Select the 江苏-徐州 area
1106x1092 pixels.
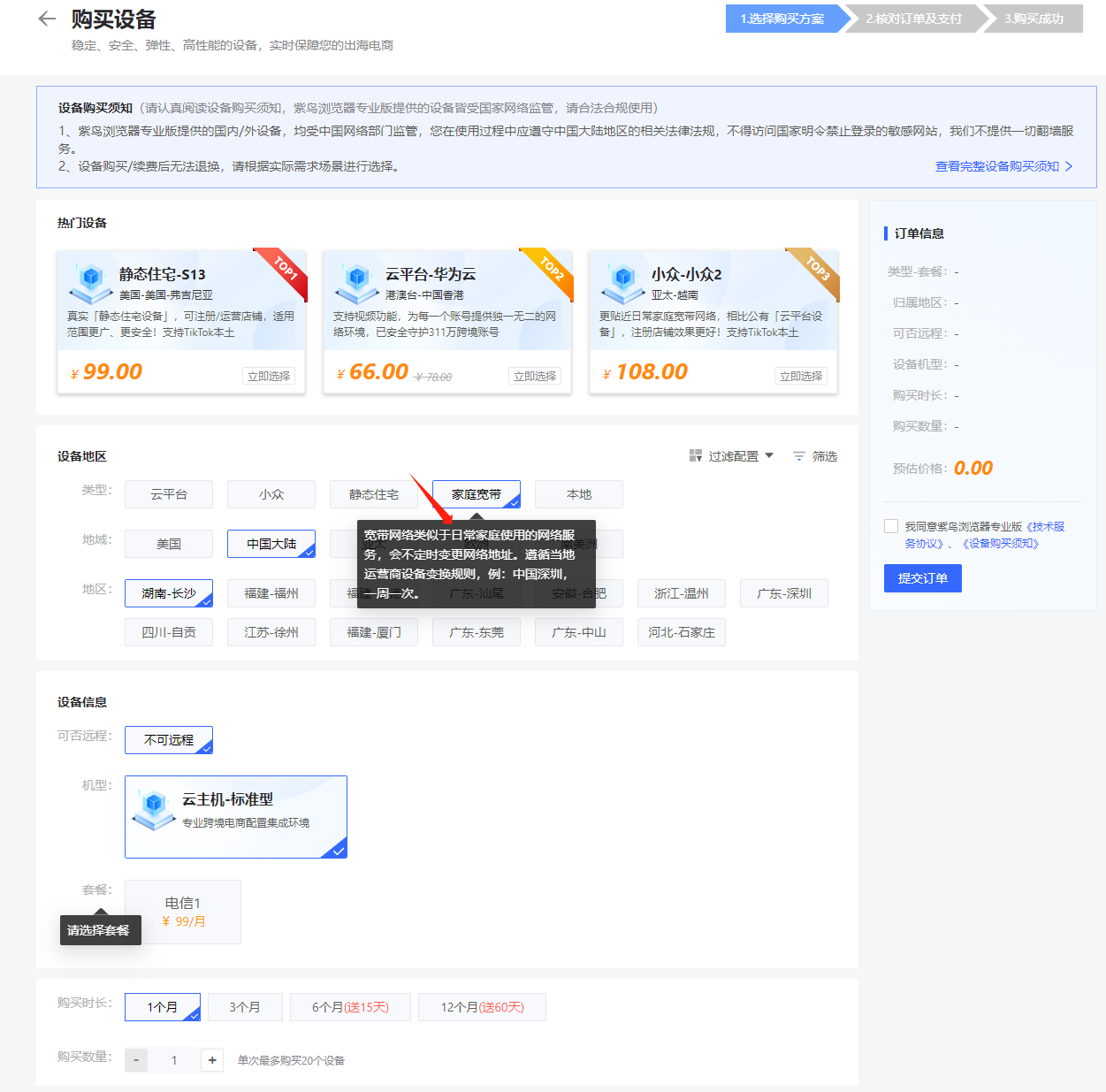point(271,632)
